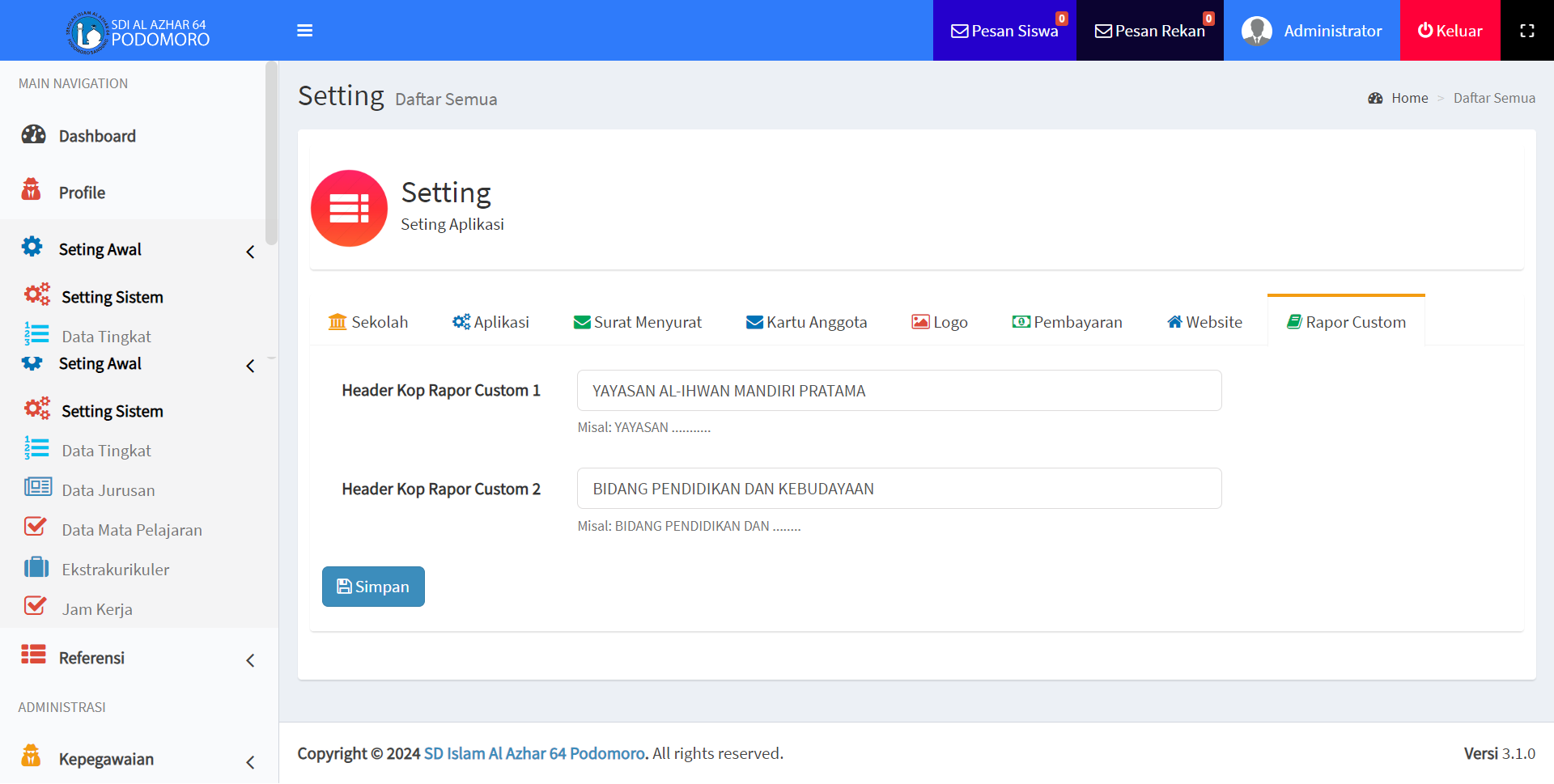This screenshot has width=1554, height=784.
Task: Open Pesan Rekan messages
Action: [1149, 31]
